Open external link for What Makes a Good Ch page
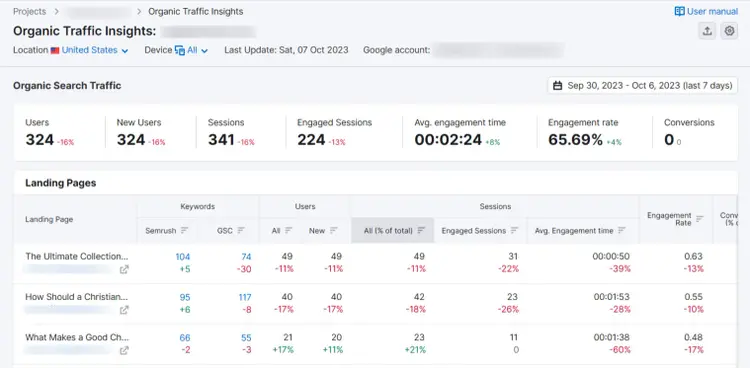 pos(124,351)
